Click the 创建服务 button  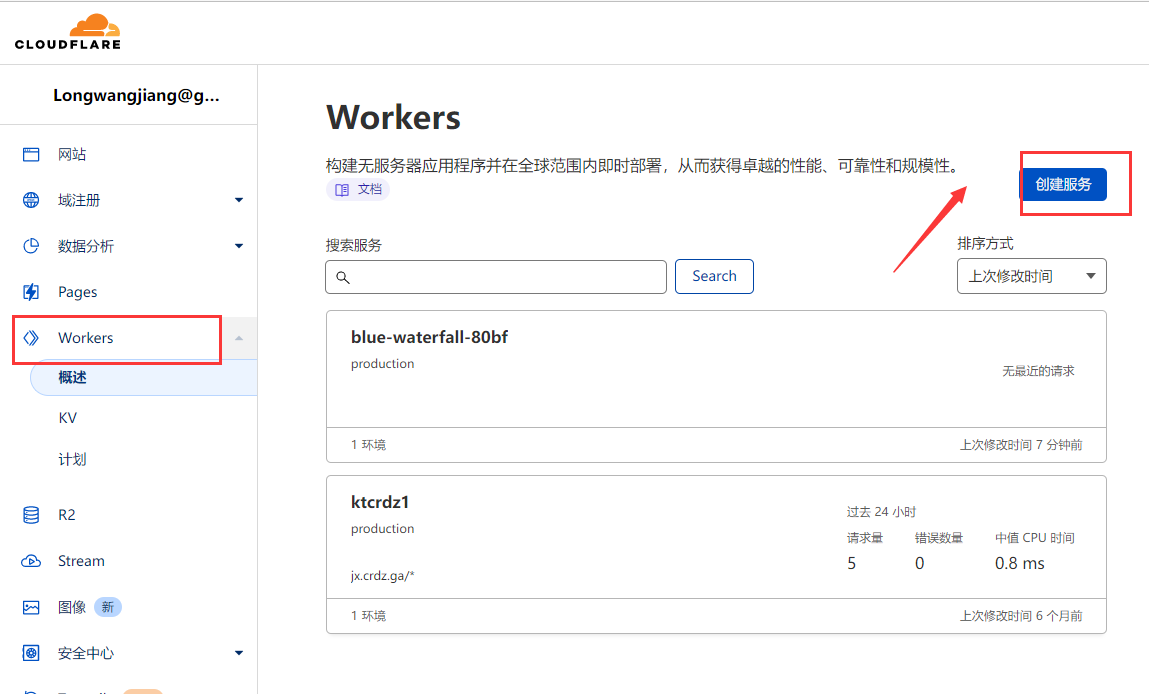point(1063,184)
